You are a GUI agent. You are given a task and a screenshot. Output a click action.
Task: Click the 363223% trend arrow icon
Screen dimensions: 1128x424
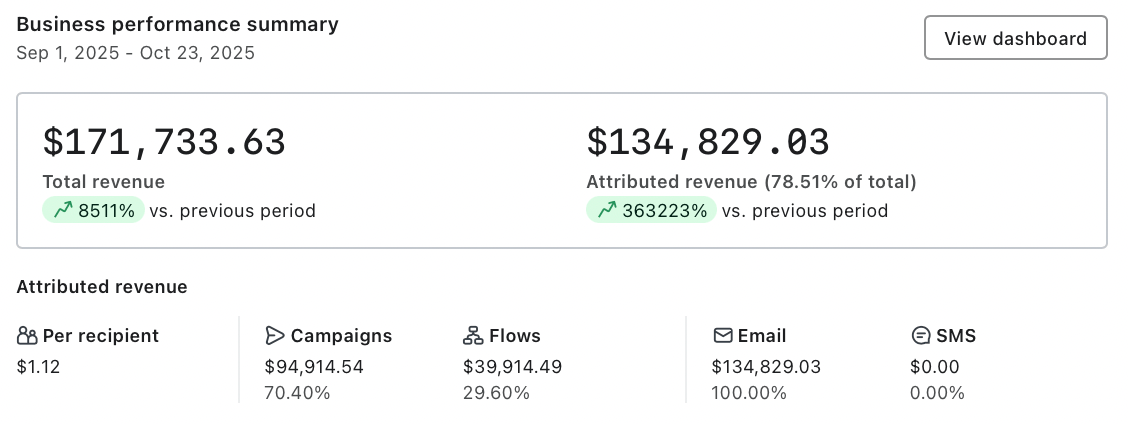click(x=607, y=211)
